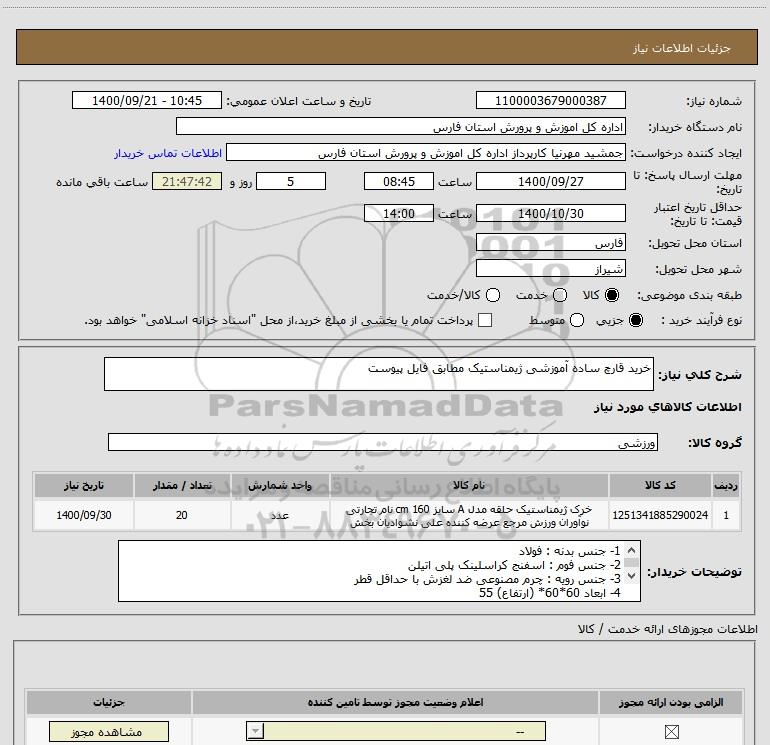The width and height of the screenshot is (770, 745).
Task: Click the گروه کالا field ورزشی
Action: pyautogui.click(x=383, y=442)
